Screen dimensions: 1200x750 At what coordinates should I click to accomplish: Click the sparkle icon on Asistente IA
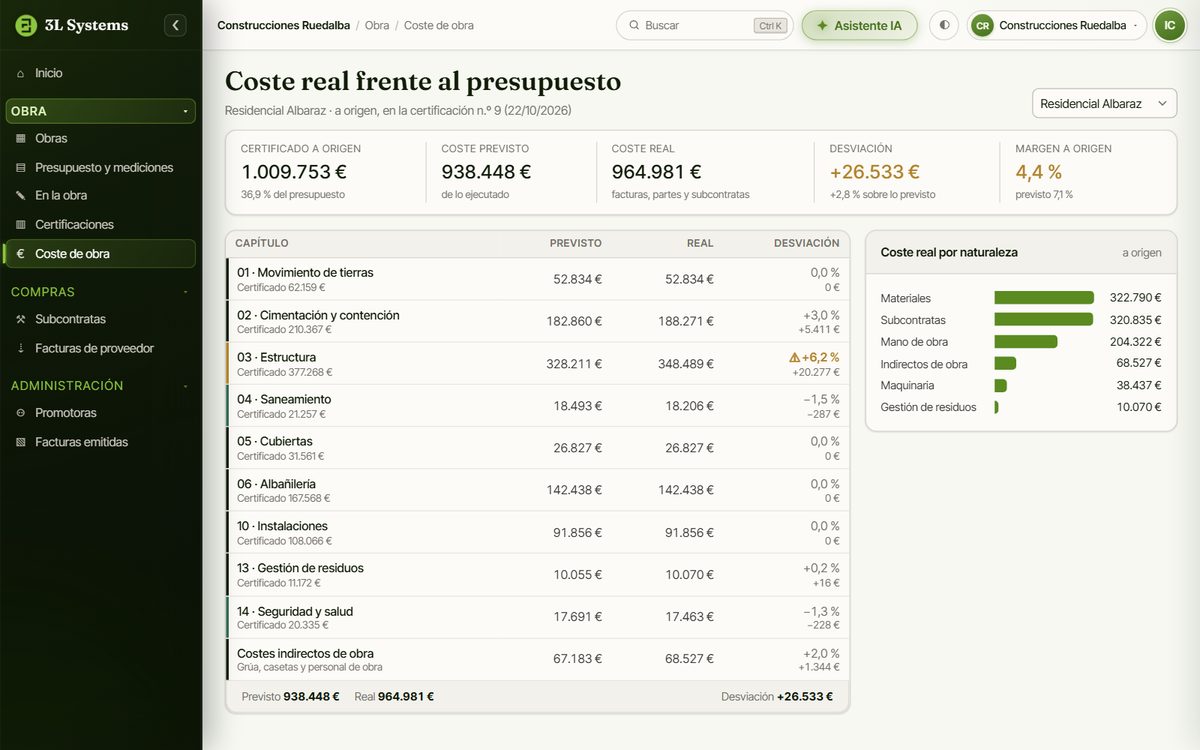tap(822, 25)
